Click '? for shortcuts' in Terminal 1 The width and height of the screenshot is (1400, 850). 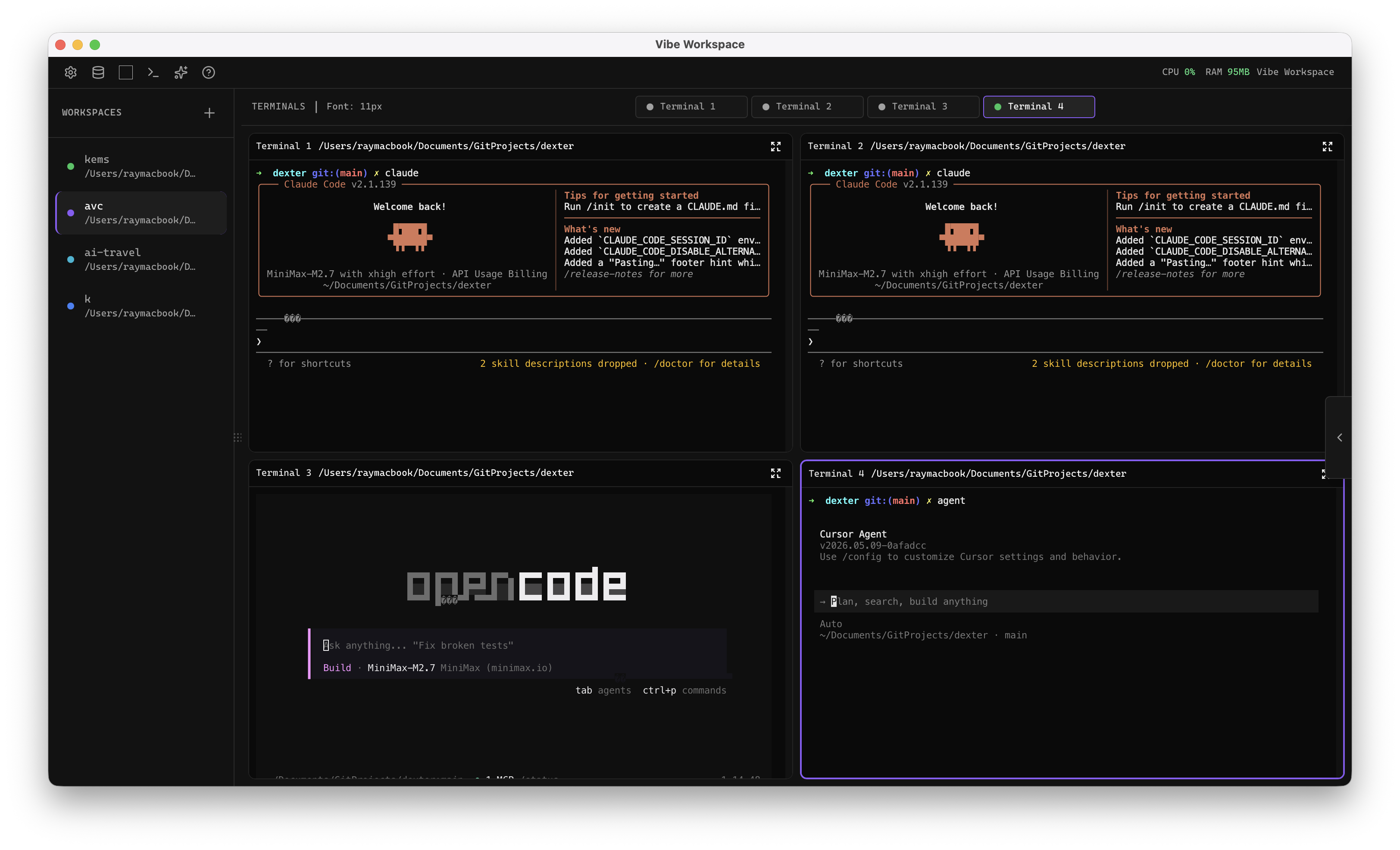[309, 364]
